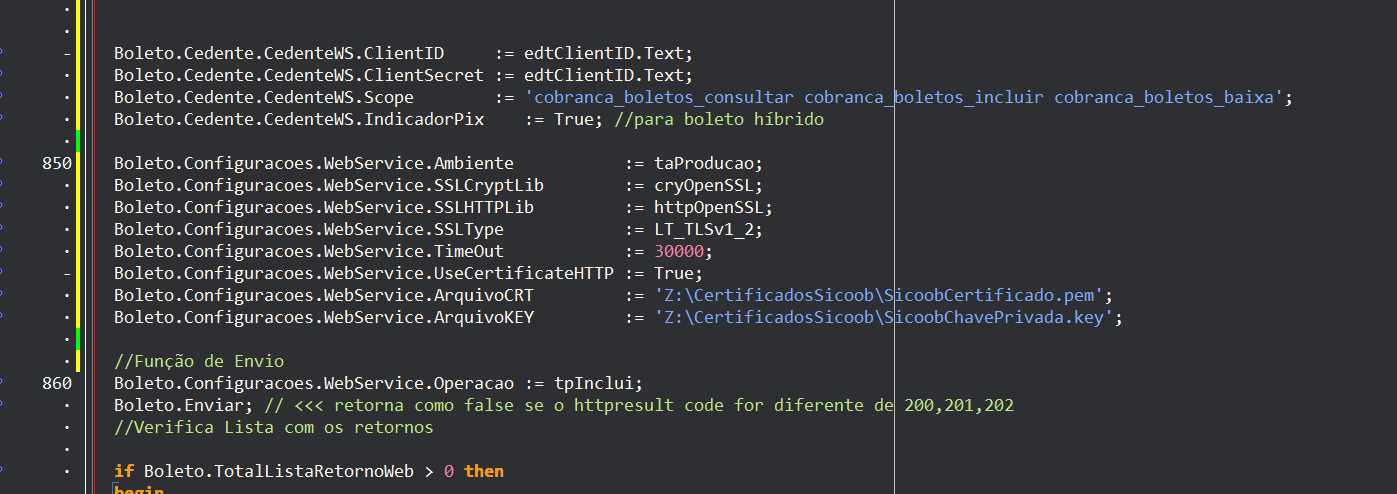Set breakpoint dot on the TimeOut line
This screenshot has width=1397, height=494.
[x=1, y=251]
